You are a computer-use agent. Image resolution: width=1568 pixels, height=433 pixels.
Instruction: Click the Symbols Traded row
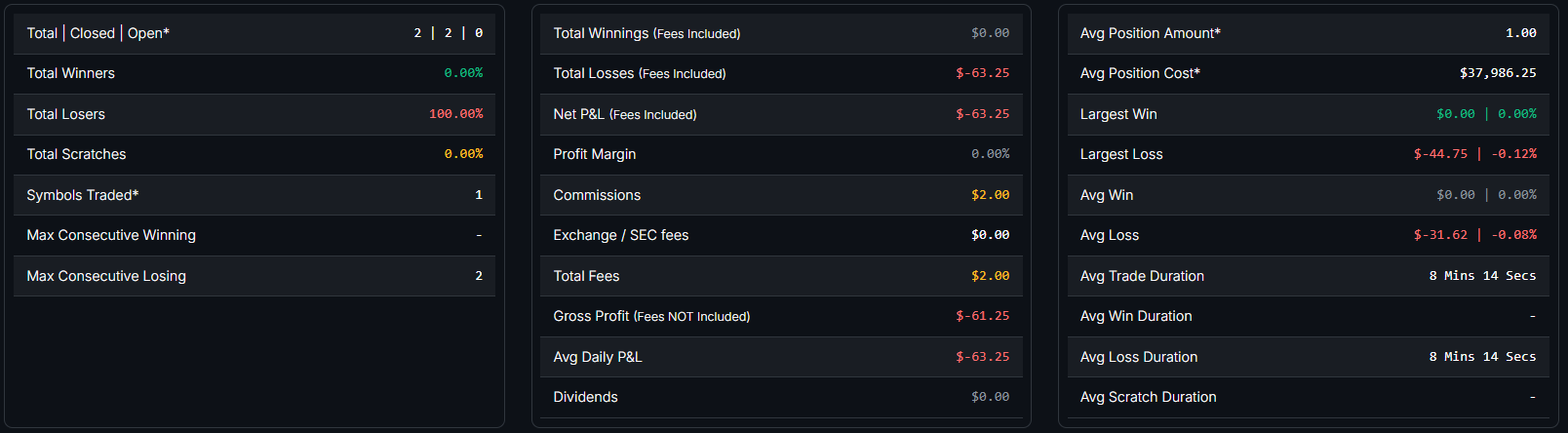click(255, 195)
